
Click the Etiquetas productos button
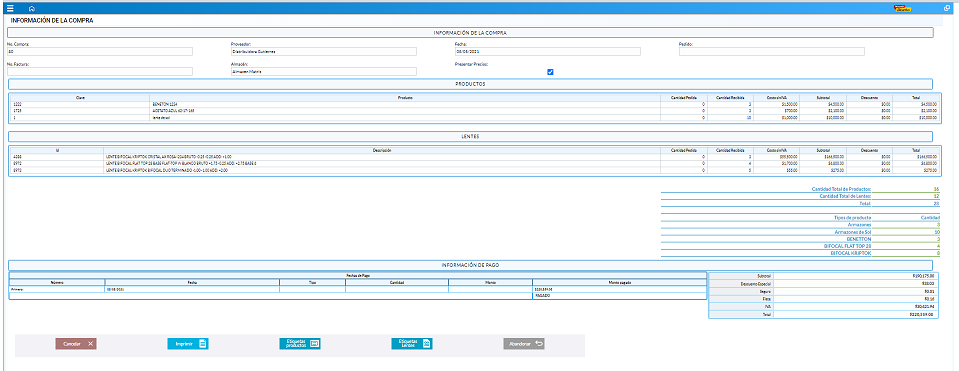[x=300, y=344]
